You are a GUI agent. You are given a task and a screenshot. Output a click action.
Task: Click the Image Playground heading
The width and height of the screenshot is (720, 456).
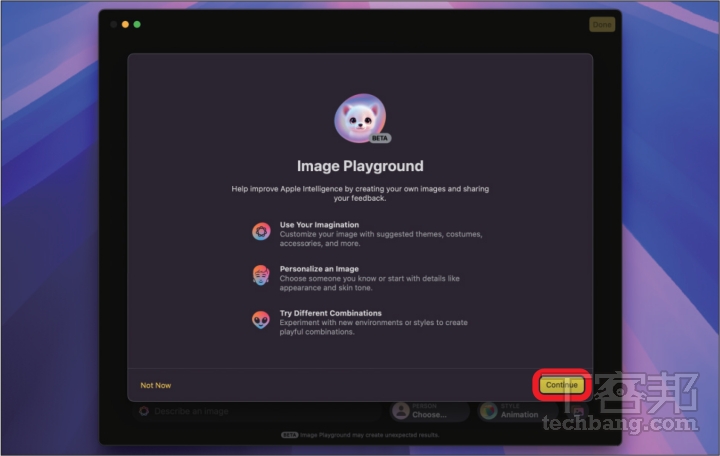[x=360, y=166]
